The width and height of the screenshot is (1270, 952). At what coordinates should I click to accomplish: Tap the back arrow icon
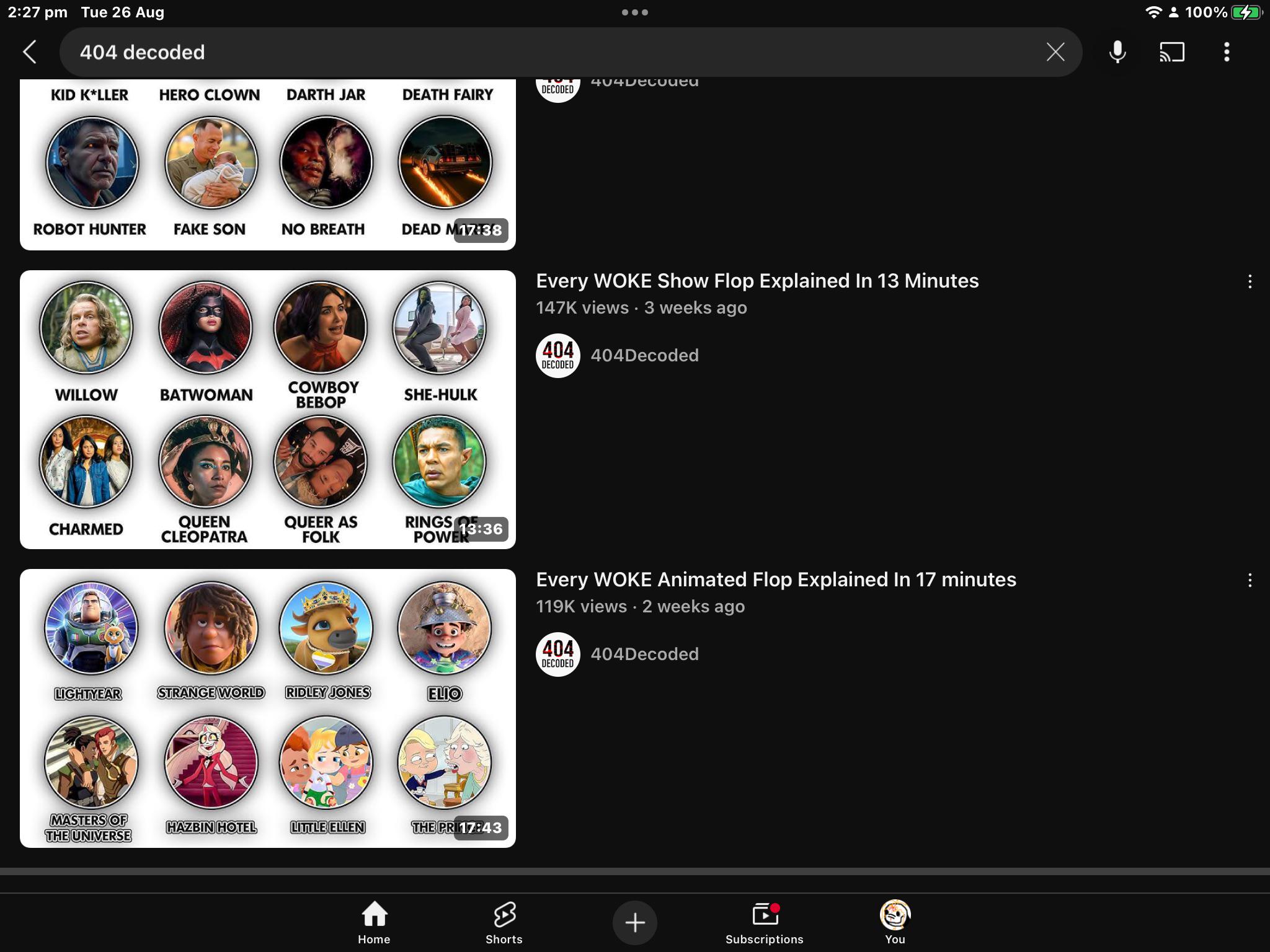30,52
